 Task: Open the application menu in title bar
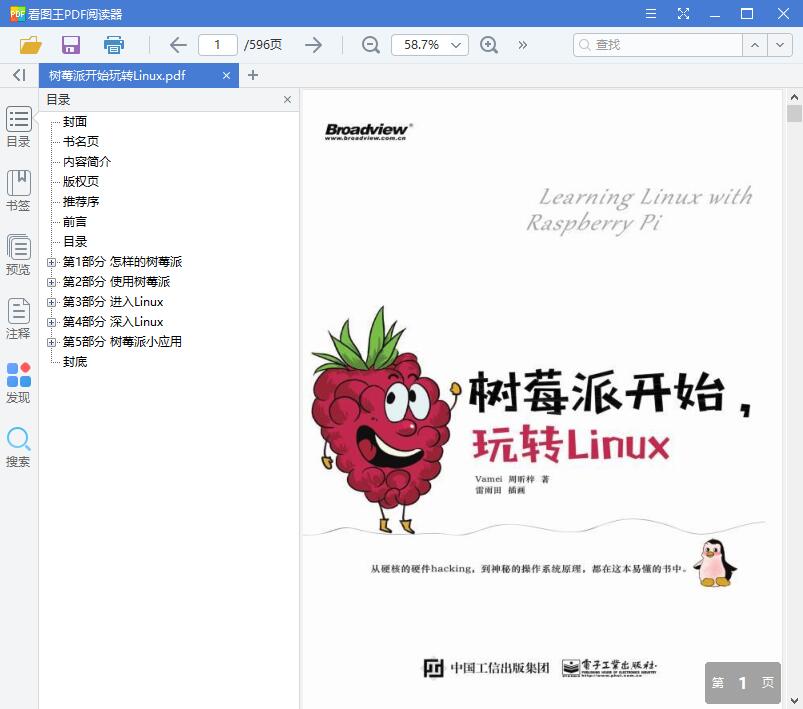650,14
